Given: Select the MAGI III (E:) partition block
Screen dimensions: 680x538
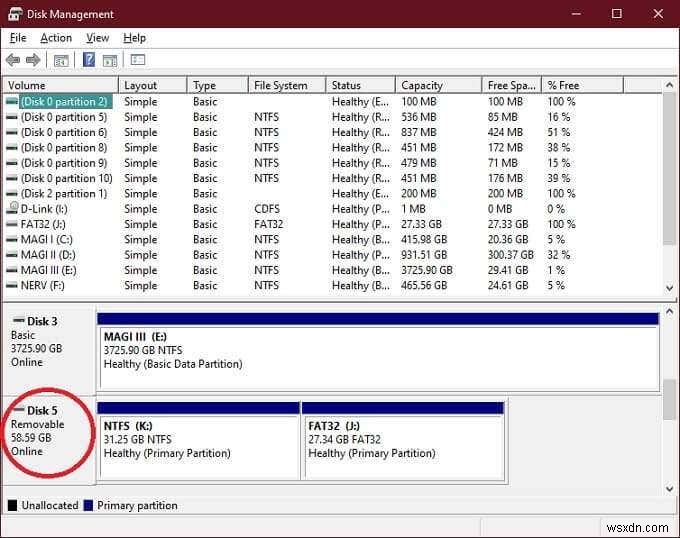Looking at the screenshot, I should (378, 352).
